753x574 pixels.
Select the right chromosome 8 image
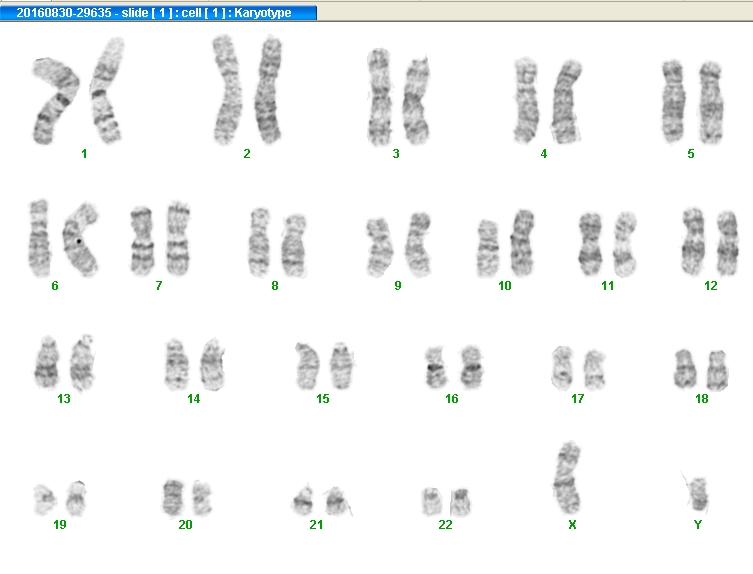point(293,245)
